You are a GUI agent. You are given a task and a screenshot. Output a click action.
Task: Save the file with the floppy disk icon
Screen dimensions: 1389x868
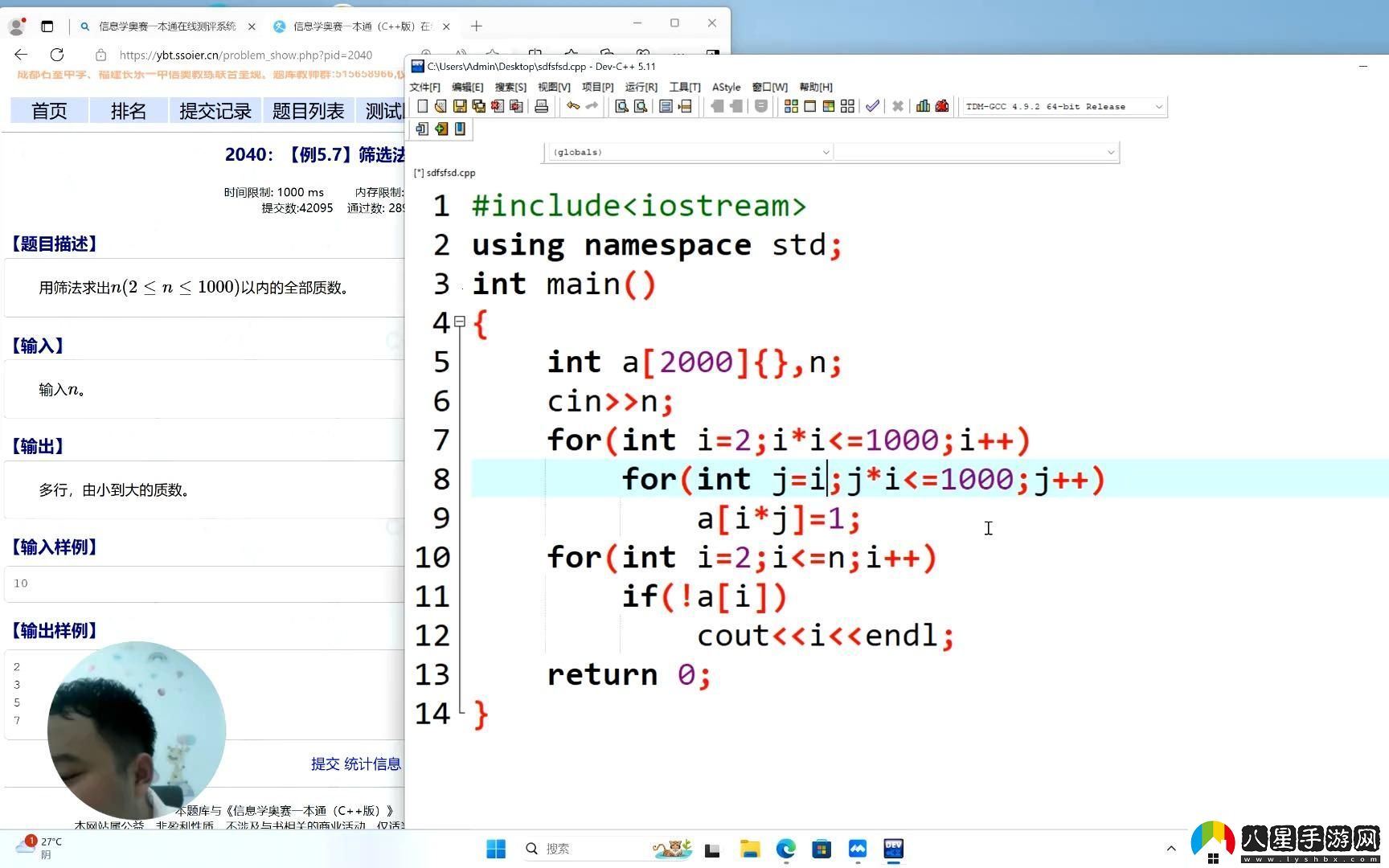tap(460, 107)
